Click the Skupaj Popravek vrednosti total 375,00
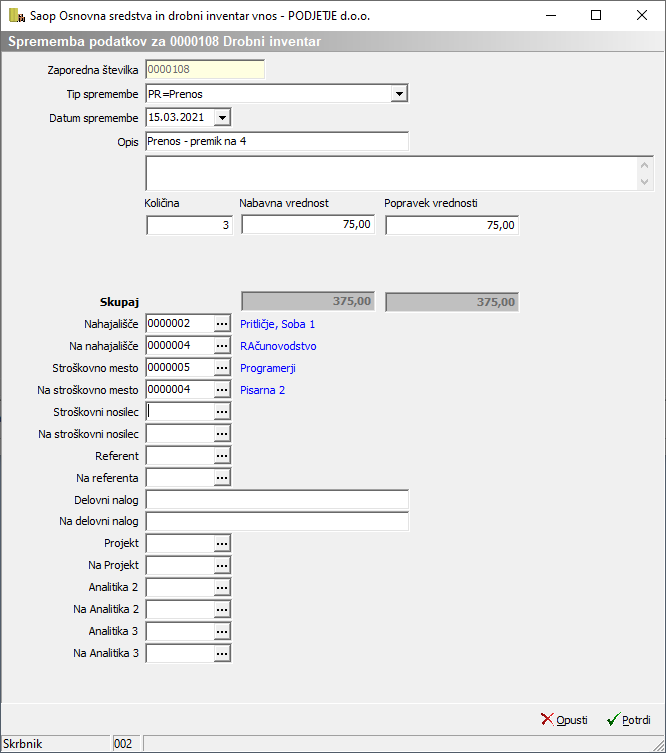Screen dimensions: 666x753 (x=452, y=302)
